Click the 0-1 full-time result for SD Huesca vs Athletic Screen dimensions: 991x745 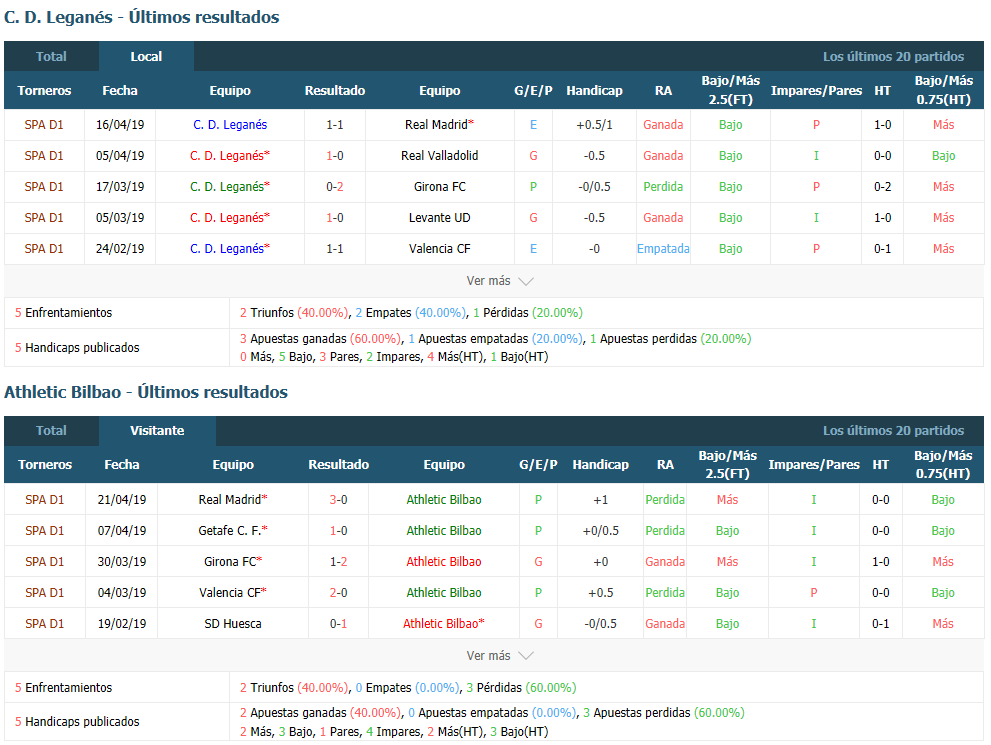pos(338,623)
